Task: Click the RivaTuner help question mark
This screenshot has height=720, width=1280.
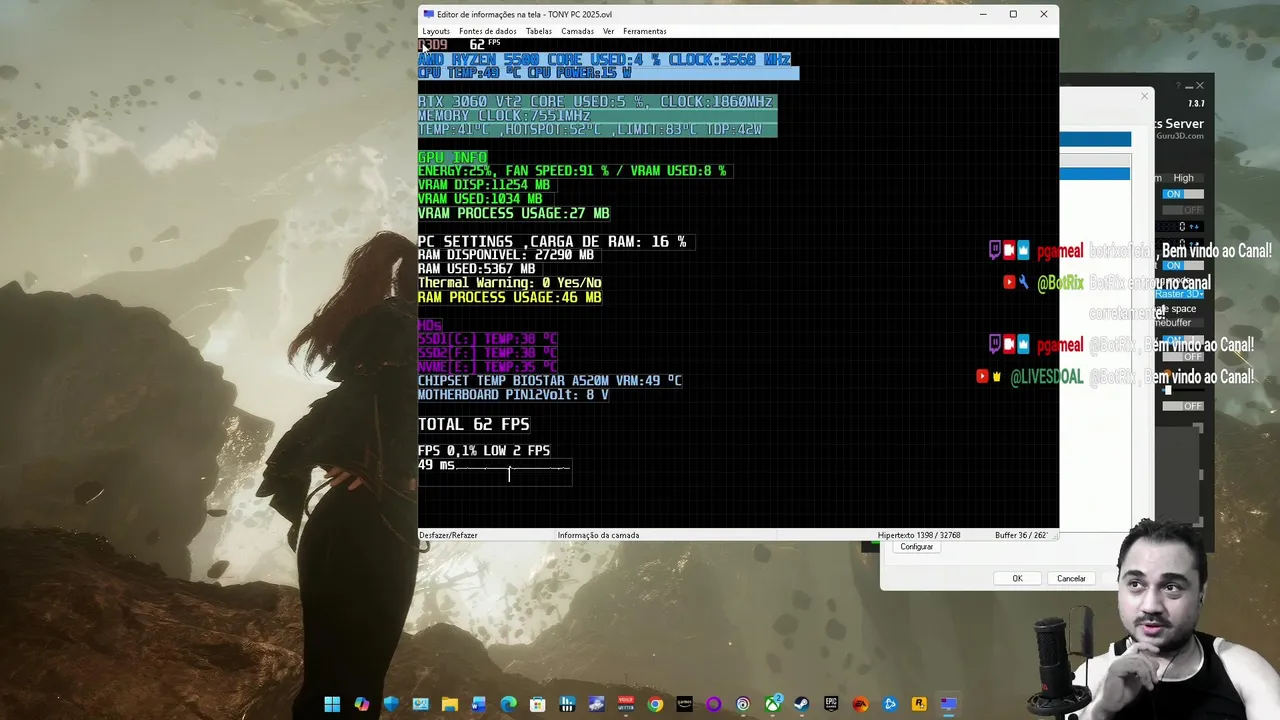Action: [1178, 85]
